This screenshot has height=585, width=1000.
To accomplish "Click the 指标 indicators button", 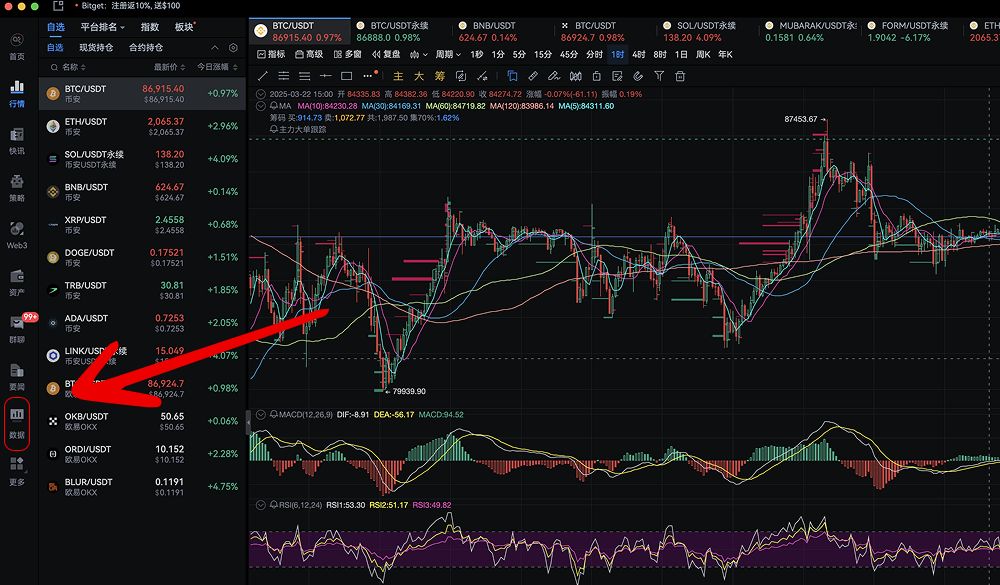I will tap(271, 54).
